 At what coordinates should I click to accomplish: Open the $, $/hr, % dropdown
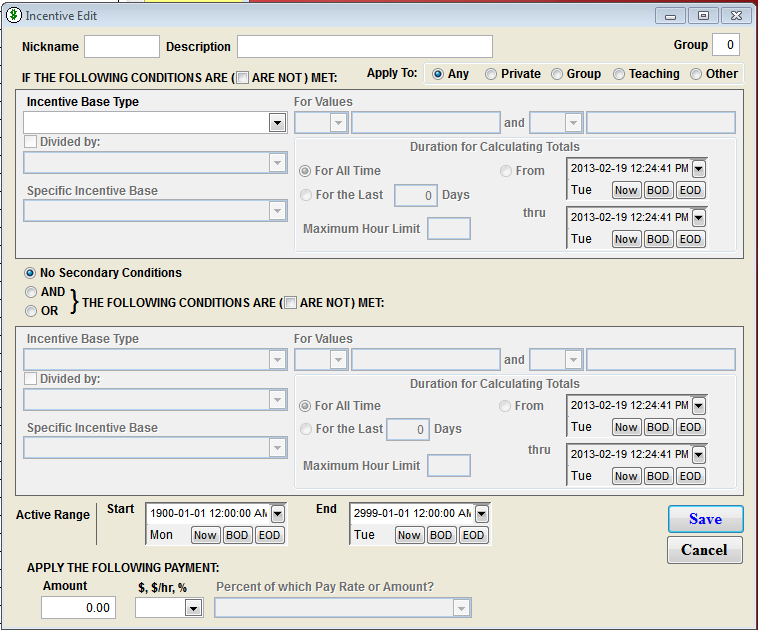[x=193, y=608]
